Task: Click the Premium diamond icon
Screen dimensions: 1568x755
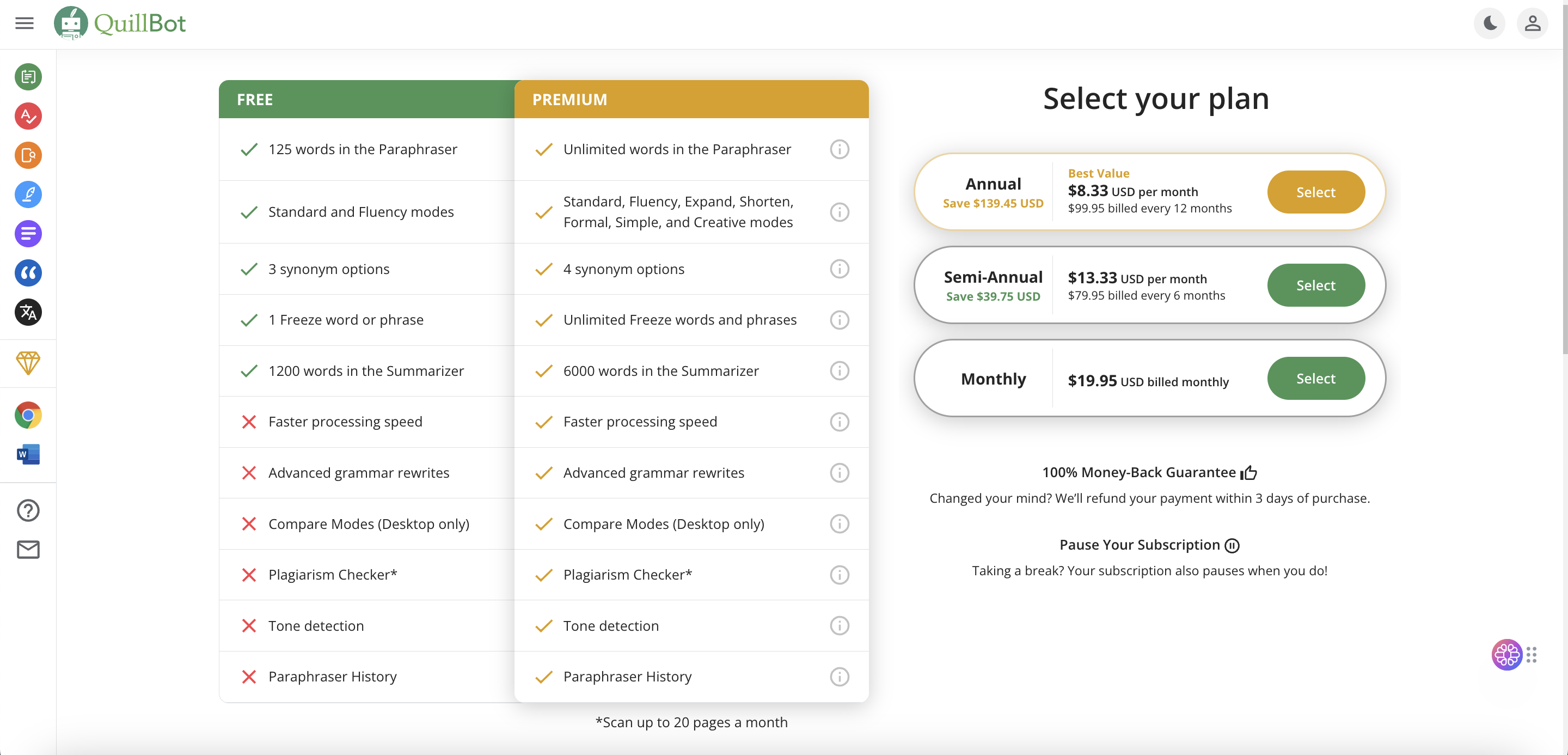Action: [x=28, y=363]
